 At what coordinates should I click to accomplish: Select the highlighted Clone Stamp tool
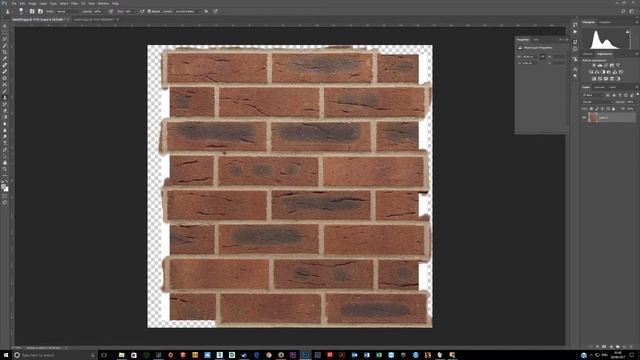click(x=4, y=98)
